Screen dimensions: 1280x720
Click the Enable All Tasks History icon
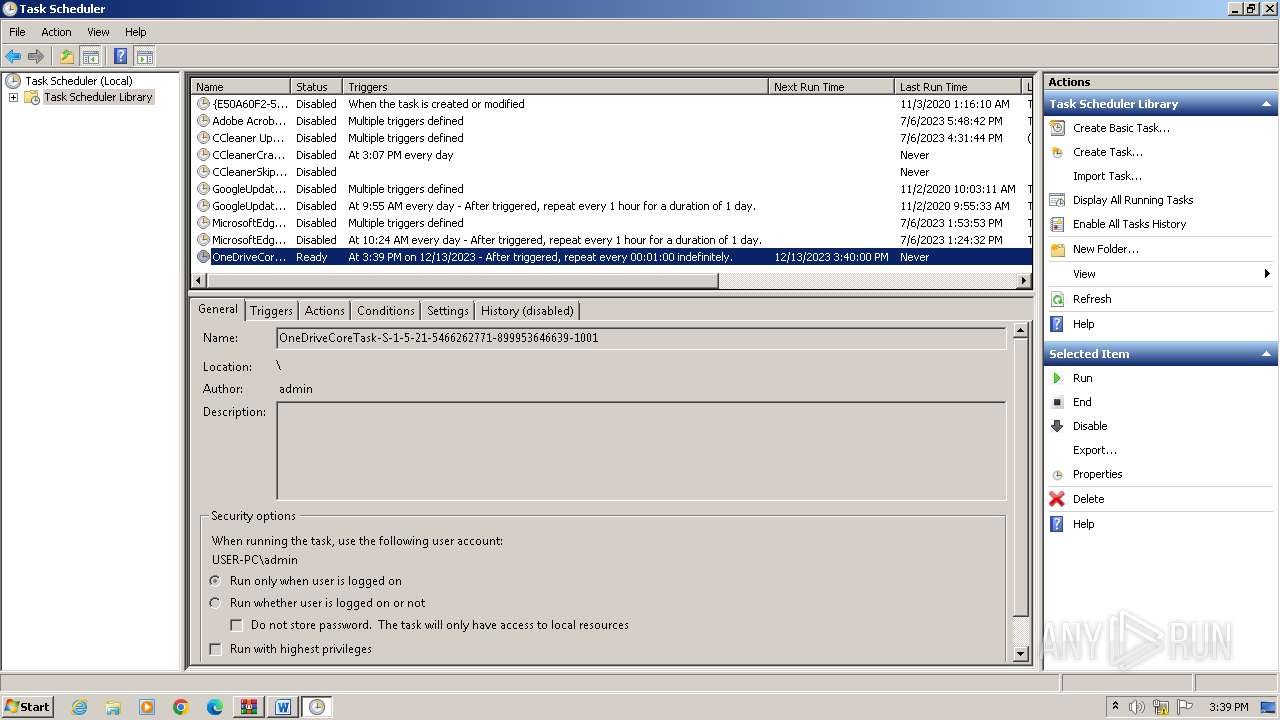point(1057,224)
